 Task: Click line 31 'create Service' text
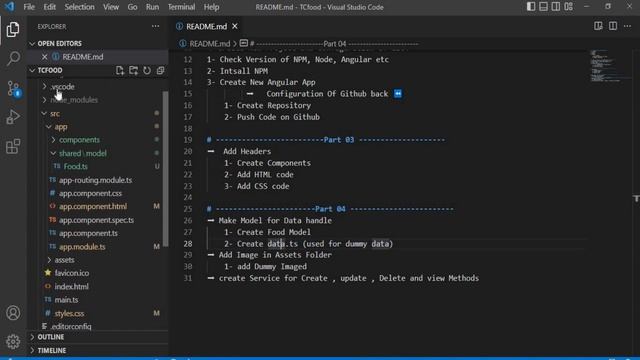click(250, 278)
